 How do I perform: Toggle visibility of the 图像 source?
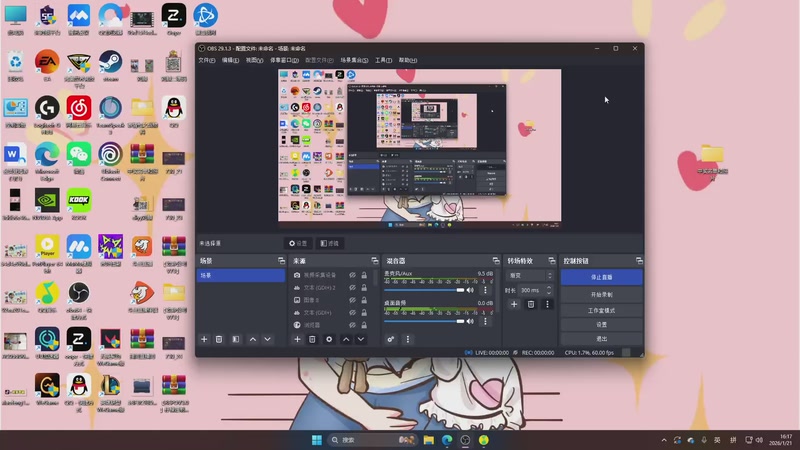click(353, 300)
